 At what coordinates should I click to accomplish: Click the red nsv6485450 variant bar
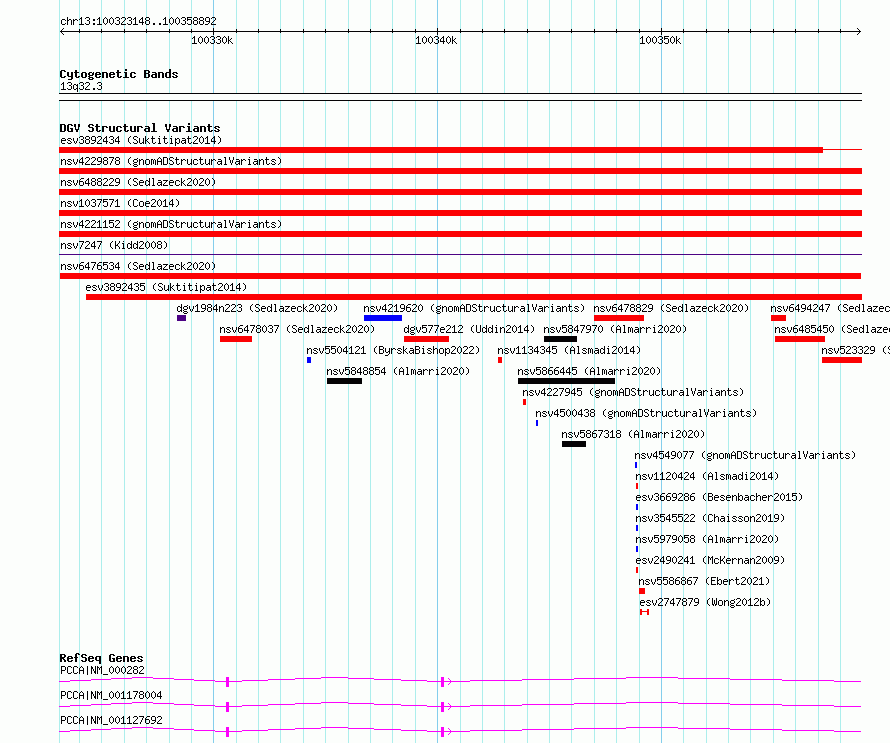tap(800, 339)
